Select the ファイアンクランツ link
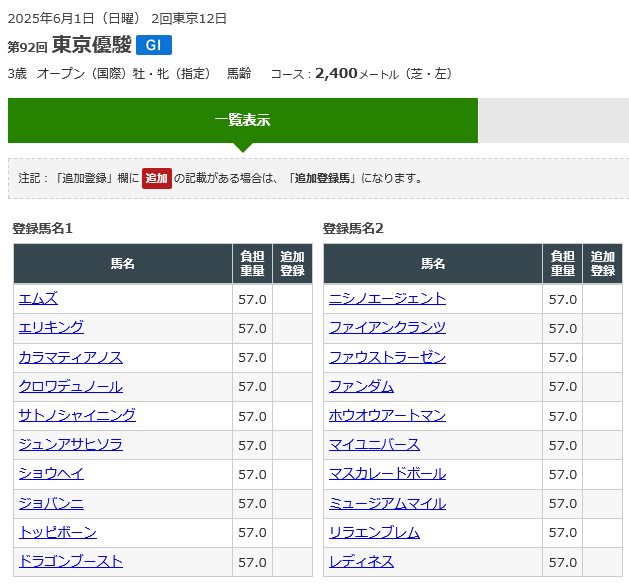 (387, 327)
